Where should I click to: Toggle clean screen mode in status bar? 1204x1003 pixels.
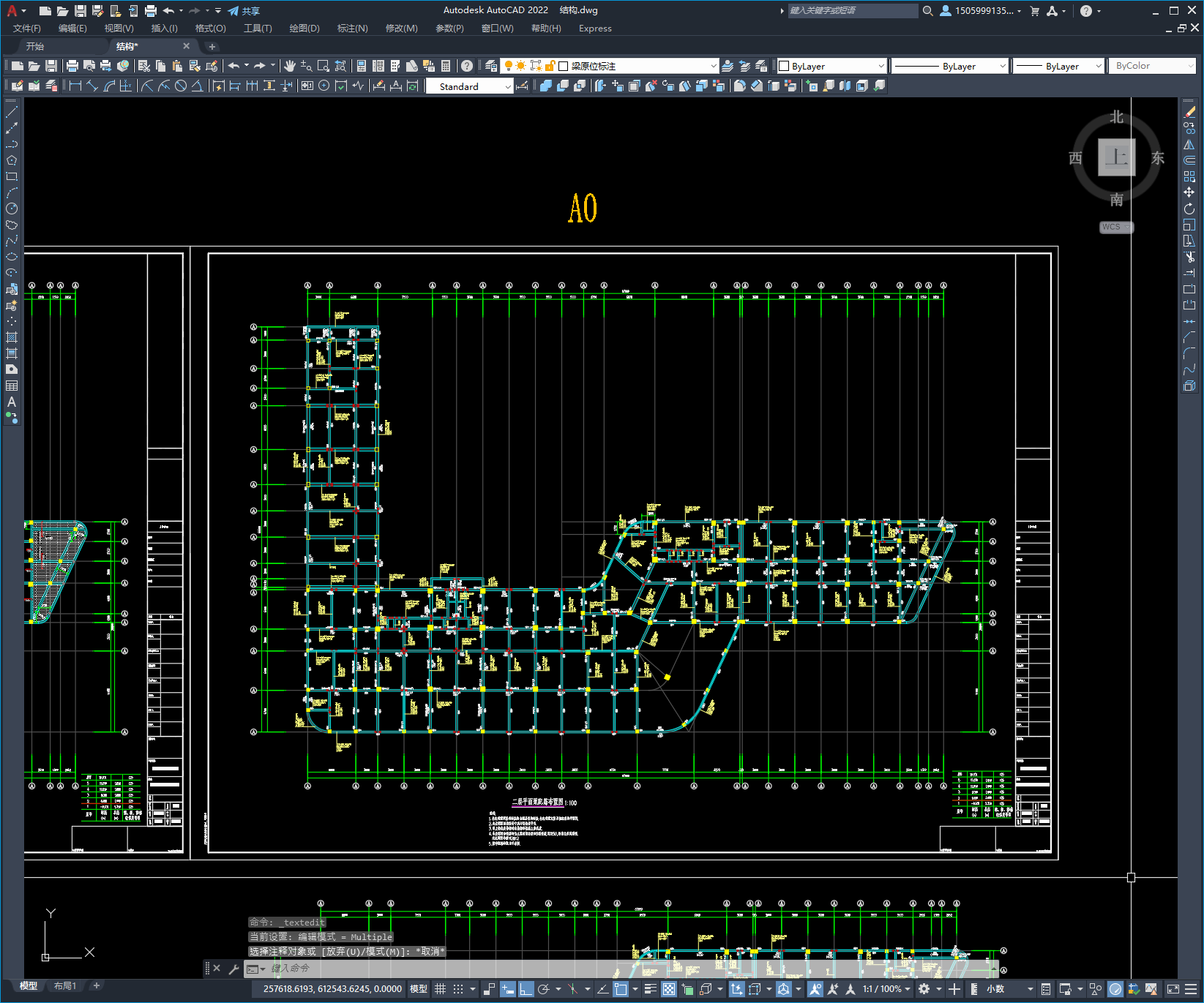click(x=1173, y=989)
